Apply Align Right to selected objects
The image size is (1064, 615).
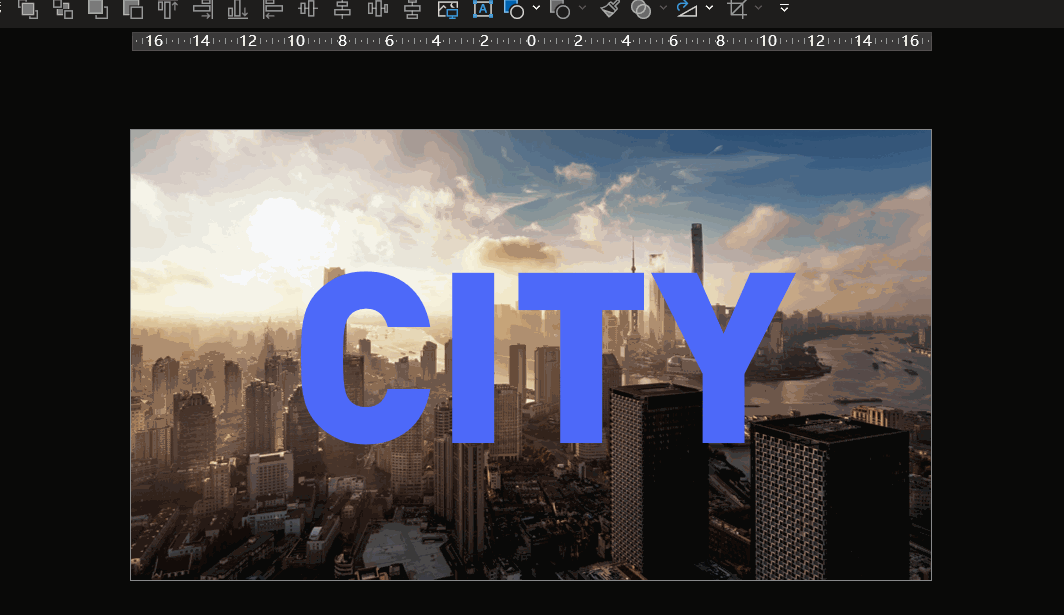[x=202, y=9]
